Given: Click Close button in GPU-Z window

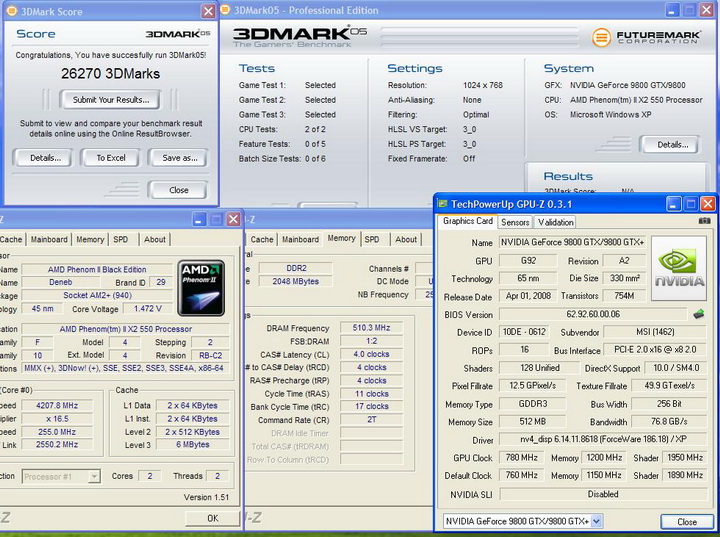Looking at the screenshot, I should coord(686,521).
